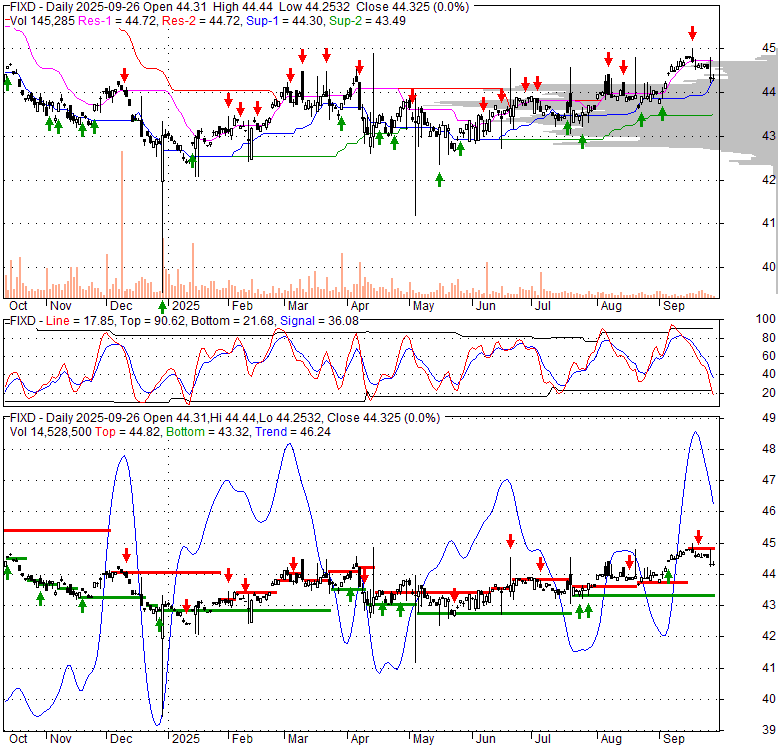The height and width of the screenshot is (745, 780).
Task: Click Dec on top chart's date axis
Action: [121, 306]
